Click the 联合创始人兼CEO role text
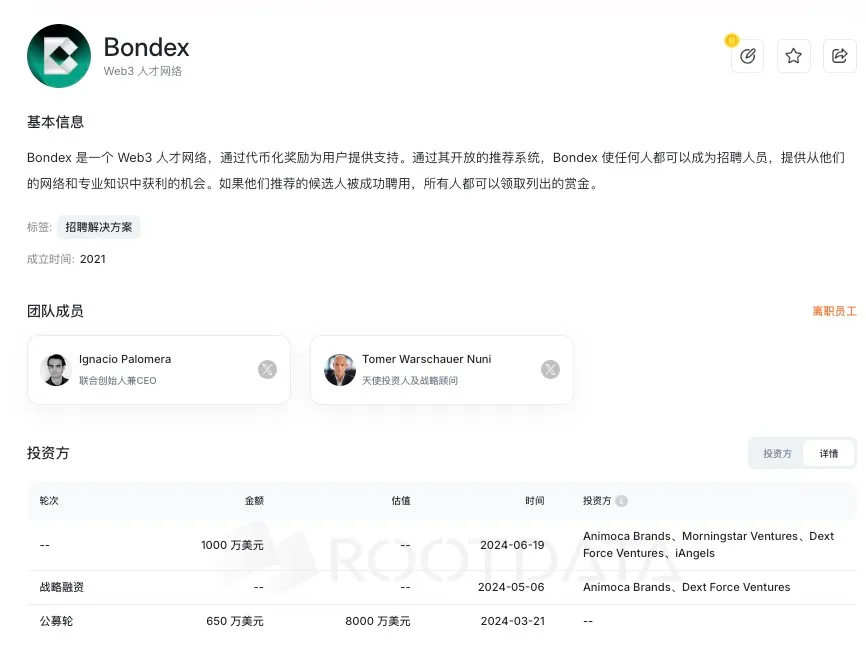866x658 pixels. [118, 381]
